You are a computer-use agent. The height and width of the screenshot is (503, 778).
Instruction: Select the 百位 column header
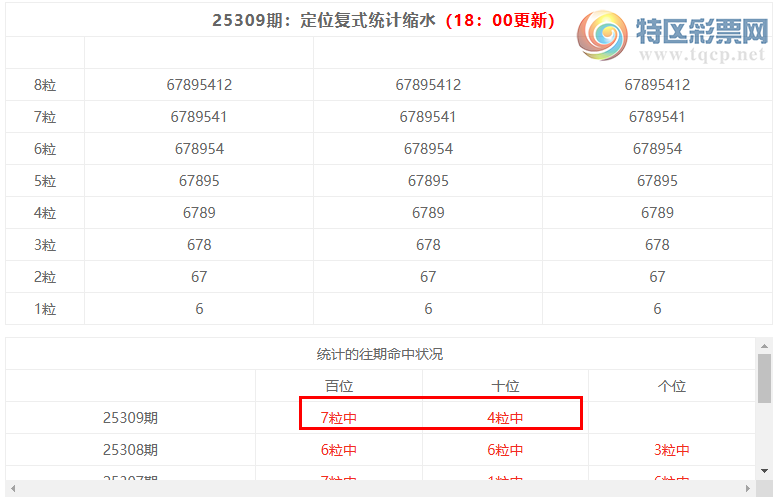[339, 386]
